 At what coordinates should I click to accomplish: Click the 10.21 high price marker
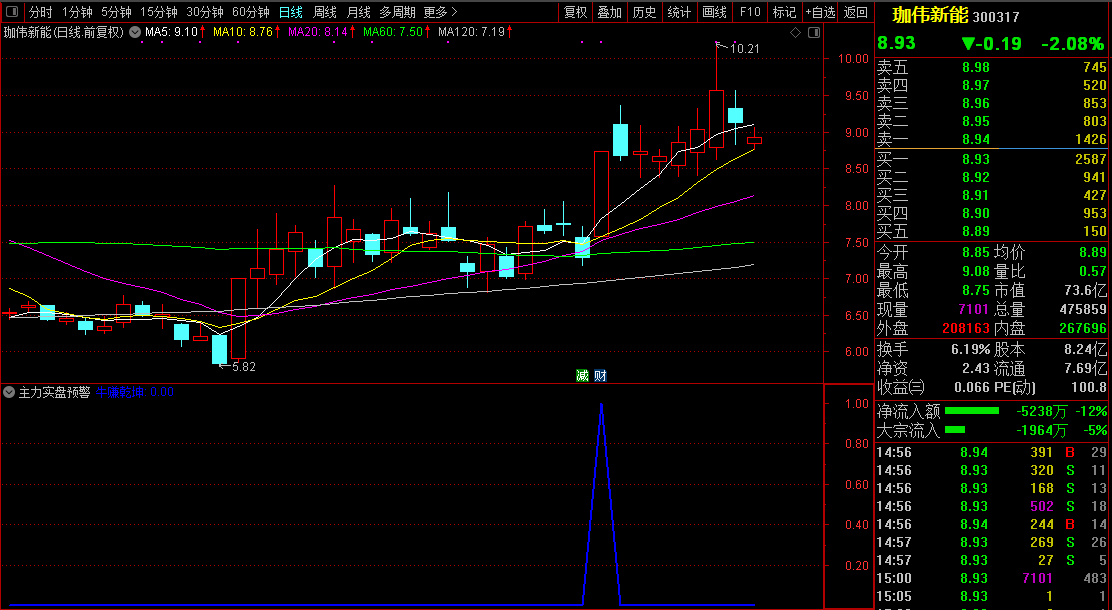(x=743, y=48)
